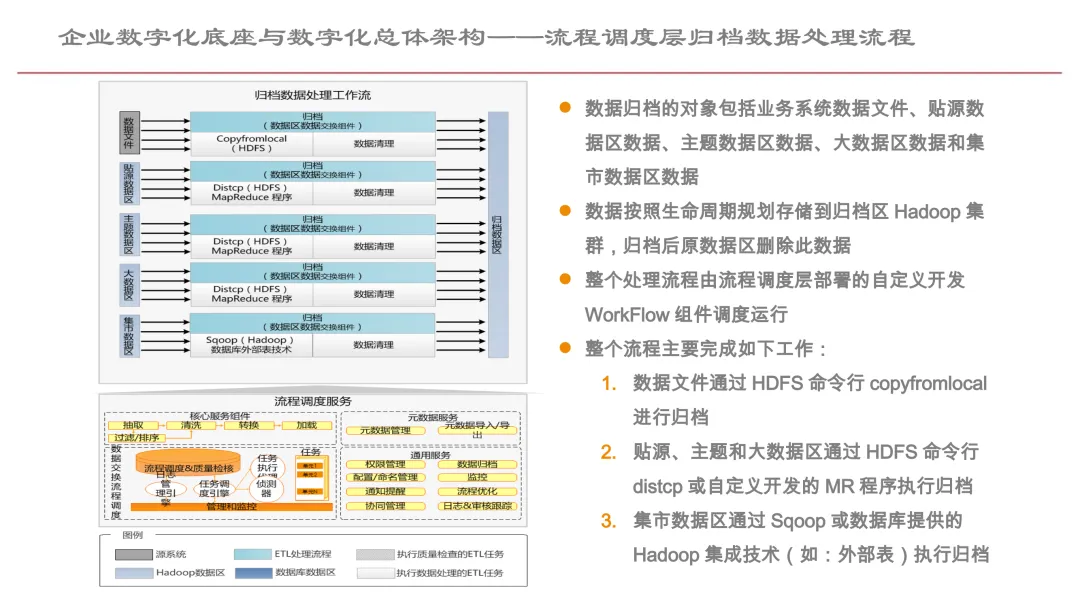Select the 集市数据区 source box

[129, 336]
